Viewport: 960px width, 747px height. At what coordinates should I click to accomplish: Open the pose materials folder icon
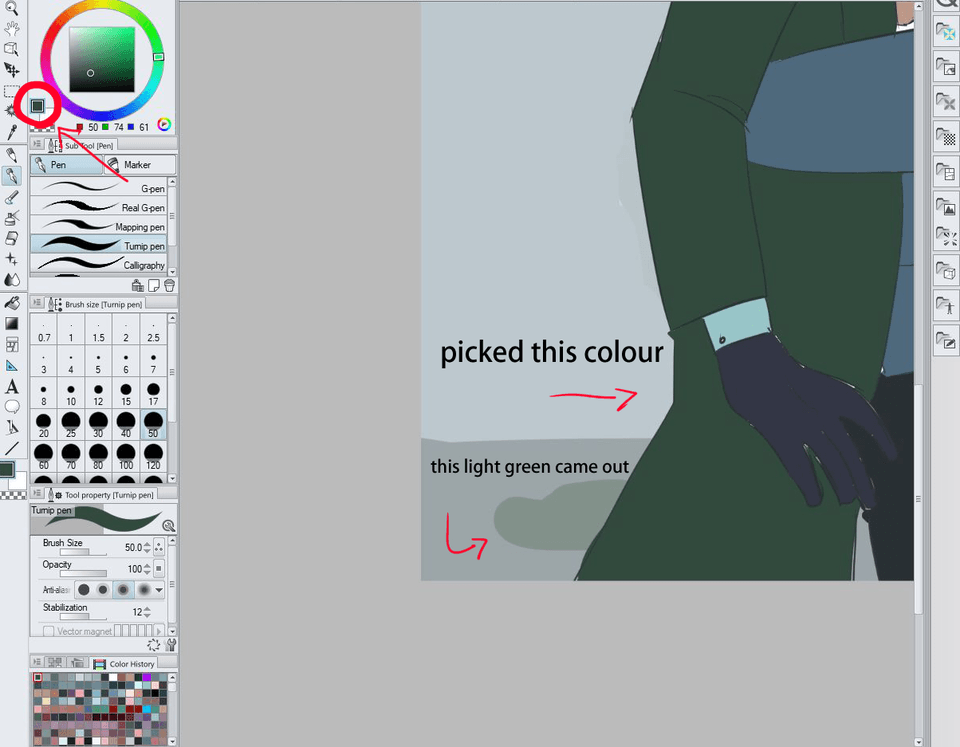coord(945,305)
